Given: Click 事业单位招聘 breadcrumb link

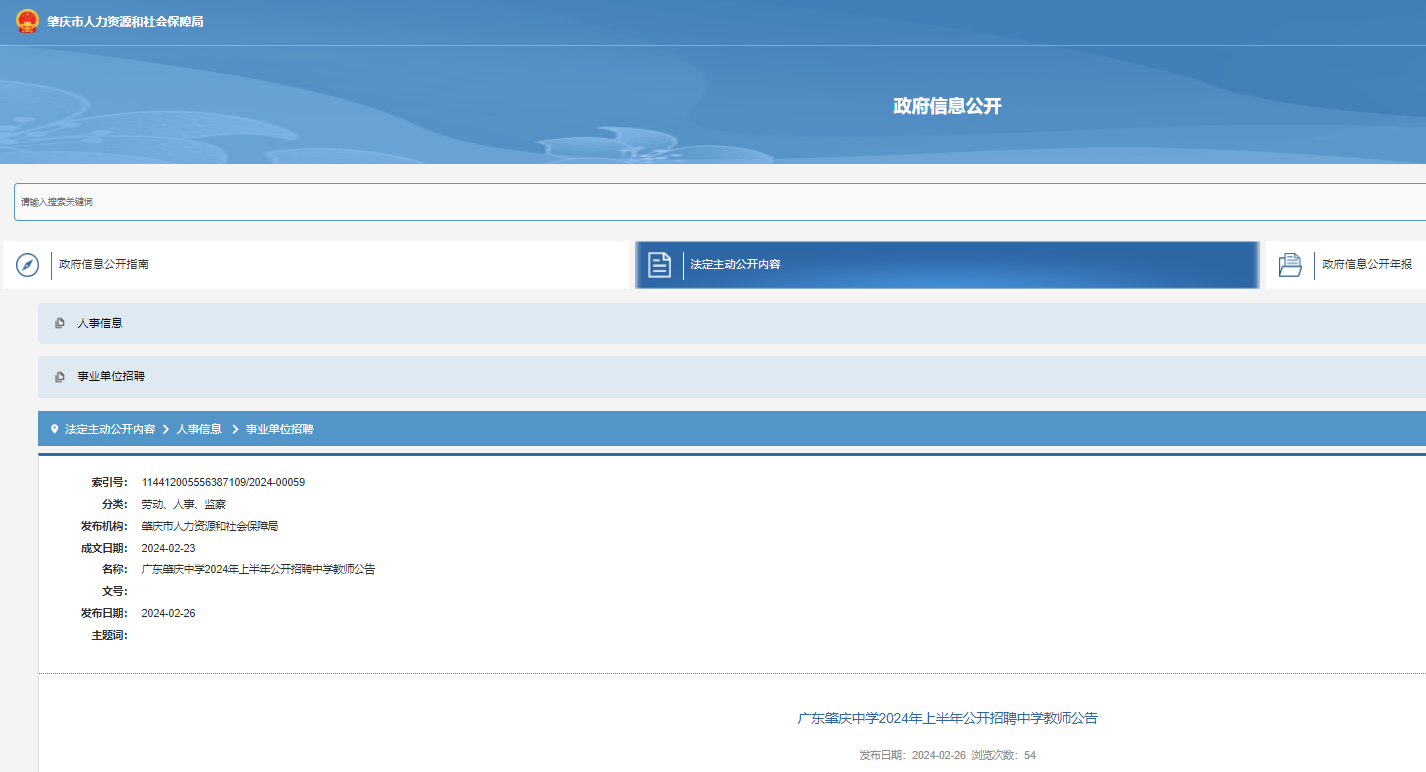Looking at the screenshot, I should [280, 429].
